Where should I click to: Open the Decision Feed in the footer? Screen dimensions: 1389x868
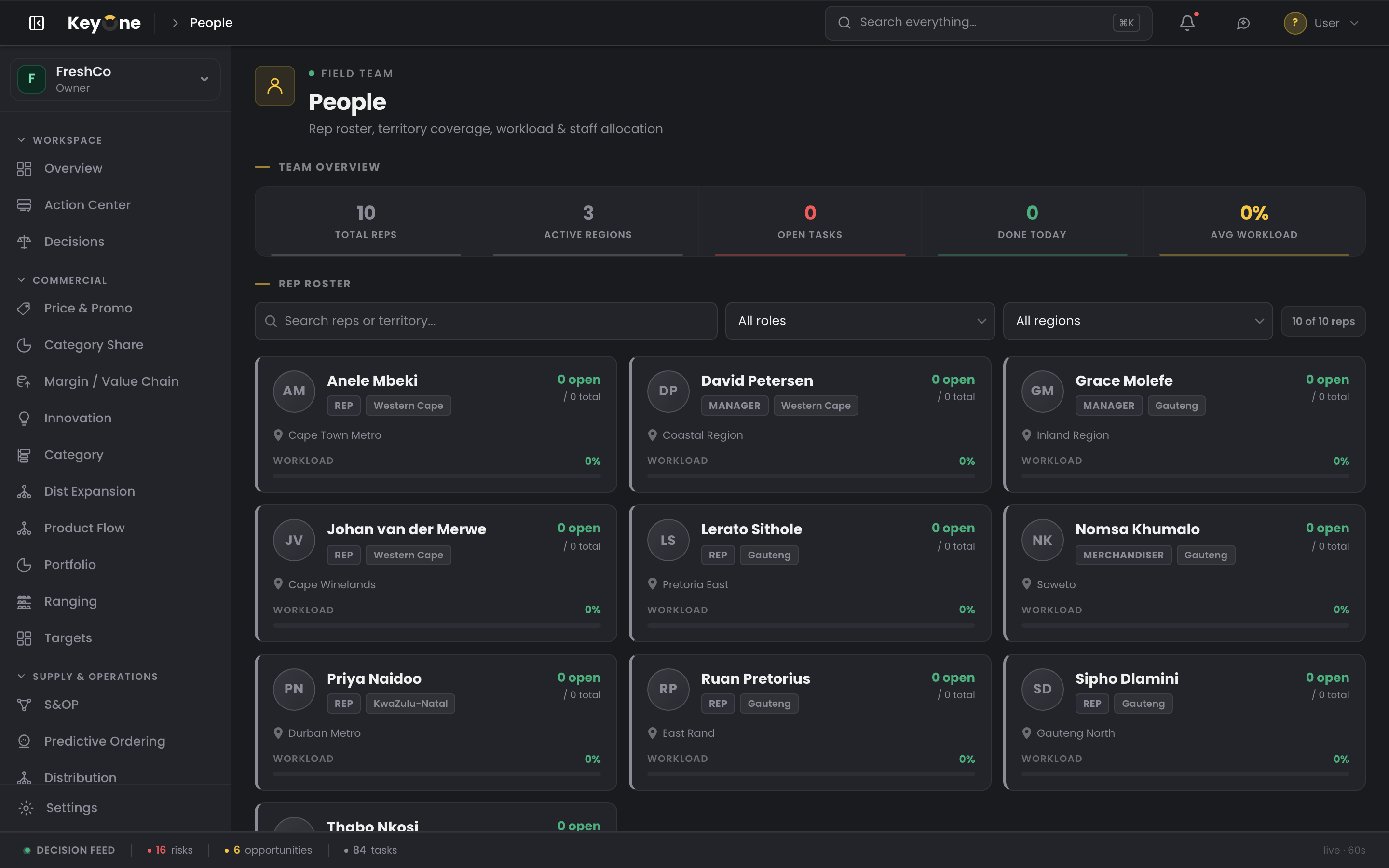[x=69, y=850]
